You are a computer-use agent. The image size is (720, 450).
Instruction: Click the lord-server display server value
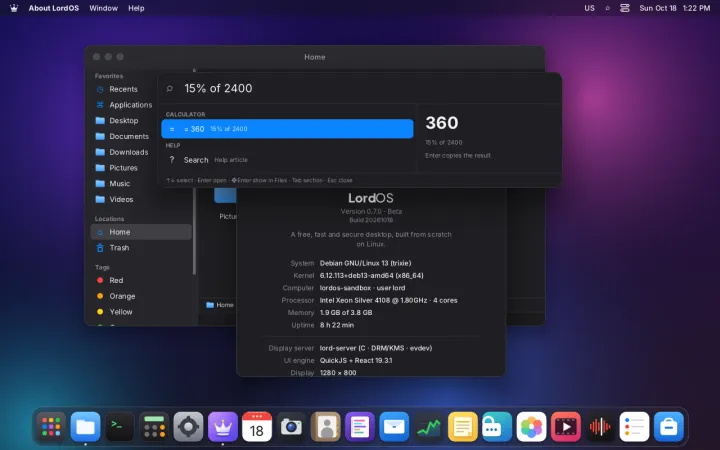point(376,348)
